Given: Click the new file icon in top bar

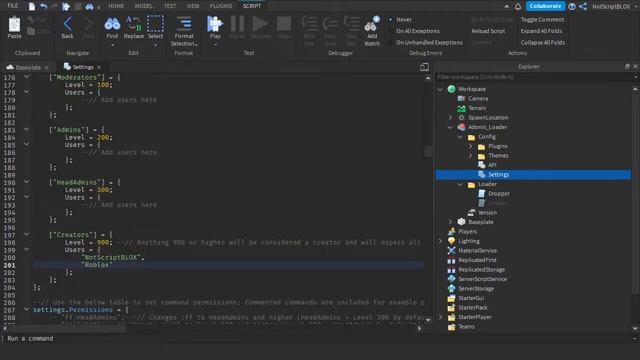Looking at the screenshot, I should [32, 6].
